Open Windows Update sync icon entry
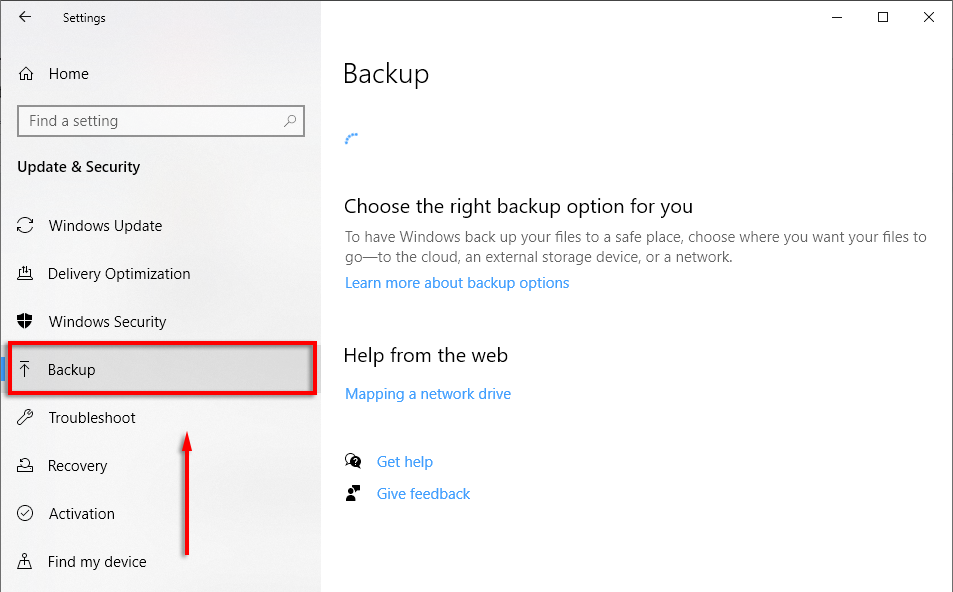Screen dimensions: 953x592 pyautogui.click(x=27, y=226)
